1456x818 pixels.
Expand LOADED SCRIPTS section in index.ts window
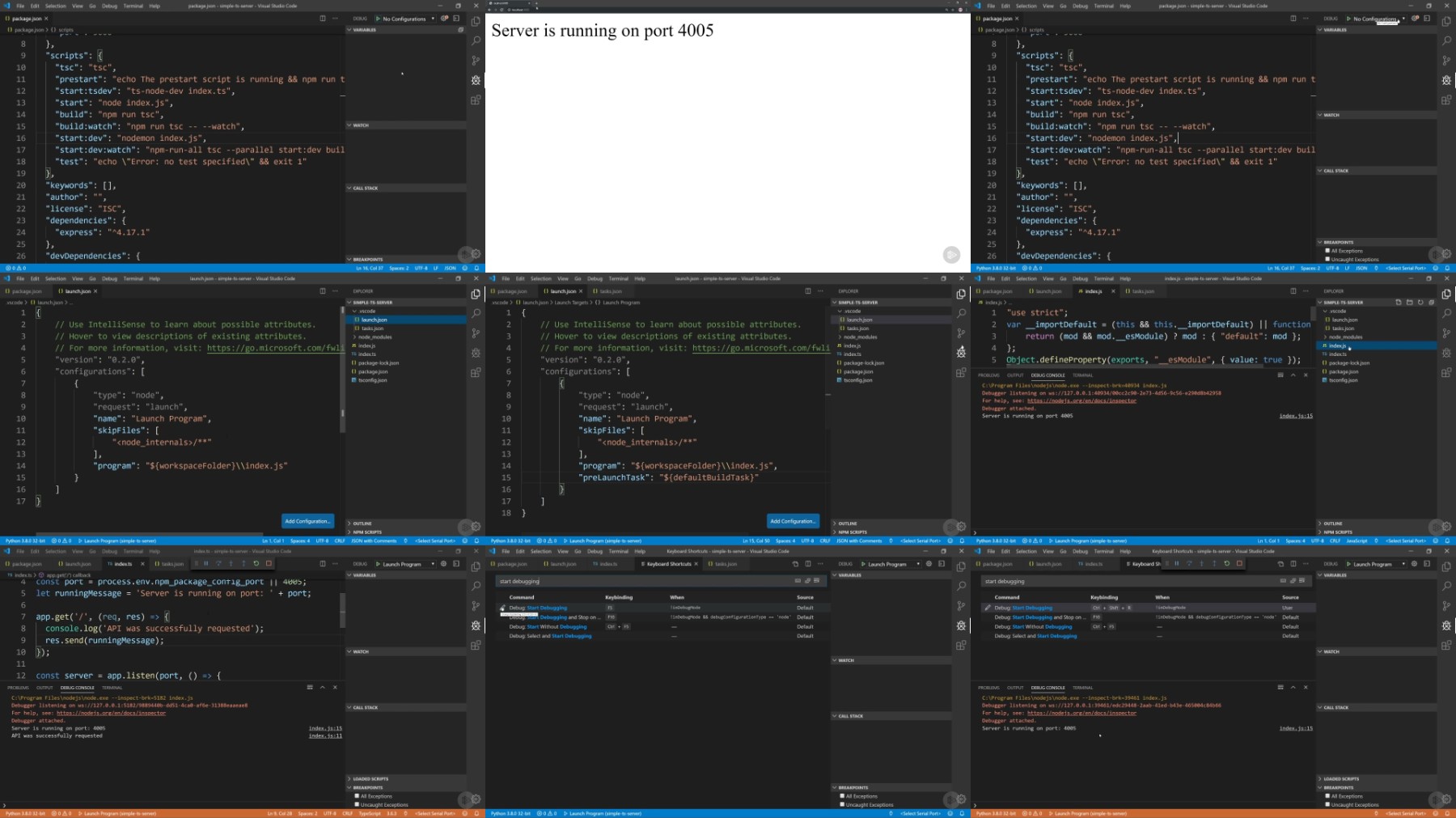click(406, 779)
